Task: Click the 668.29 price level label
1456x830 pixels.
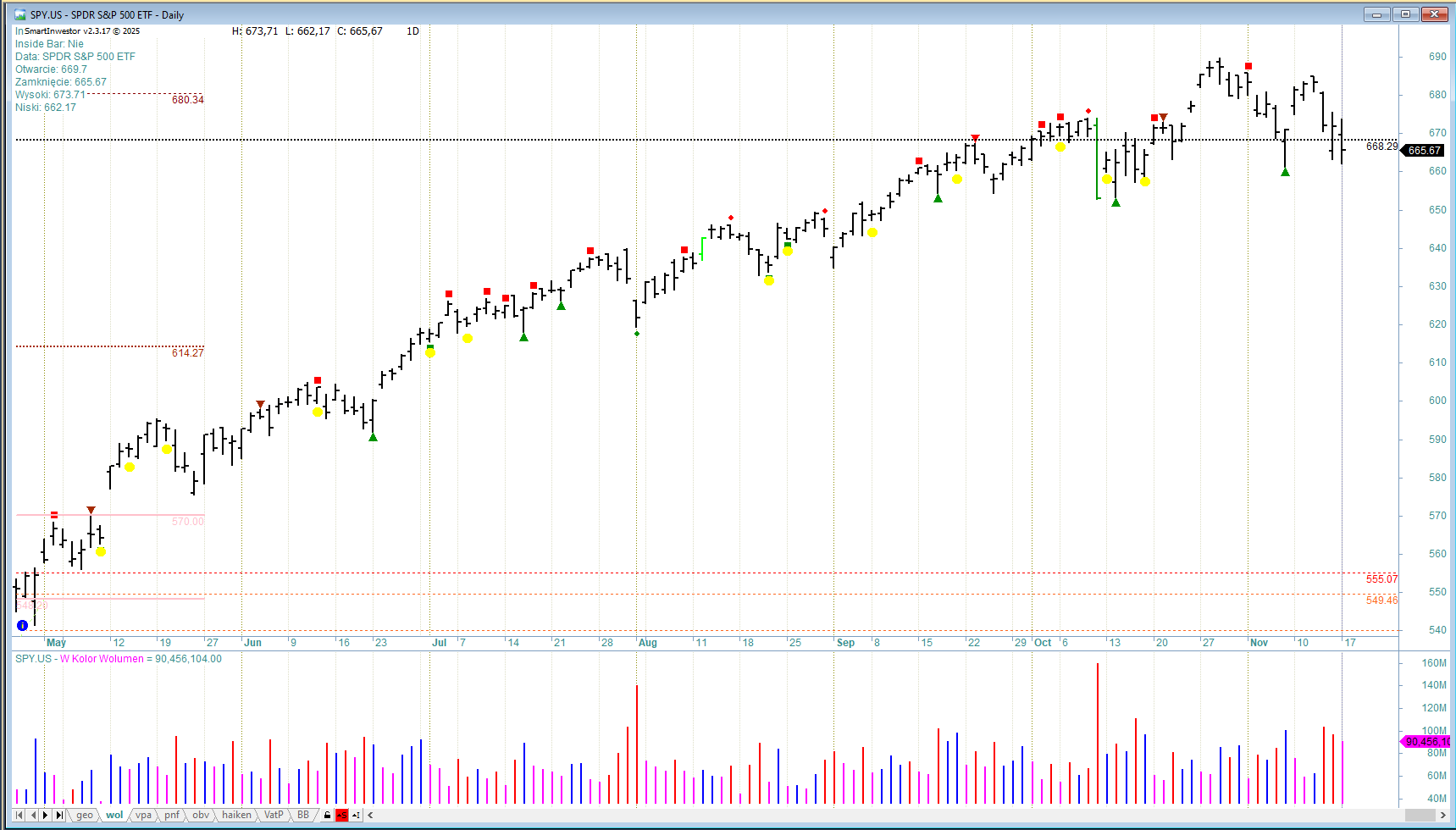Action: tap(1381, 147)
